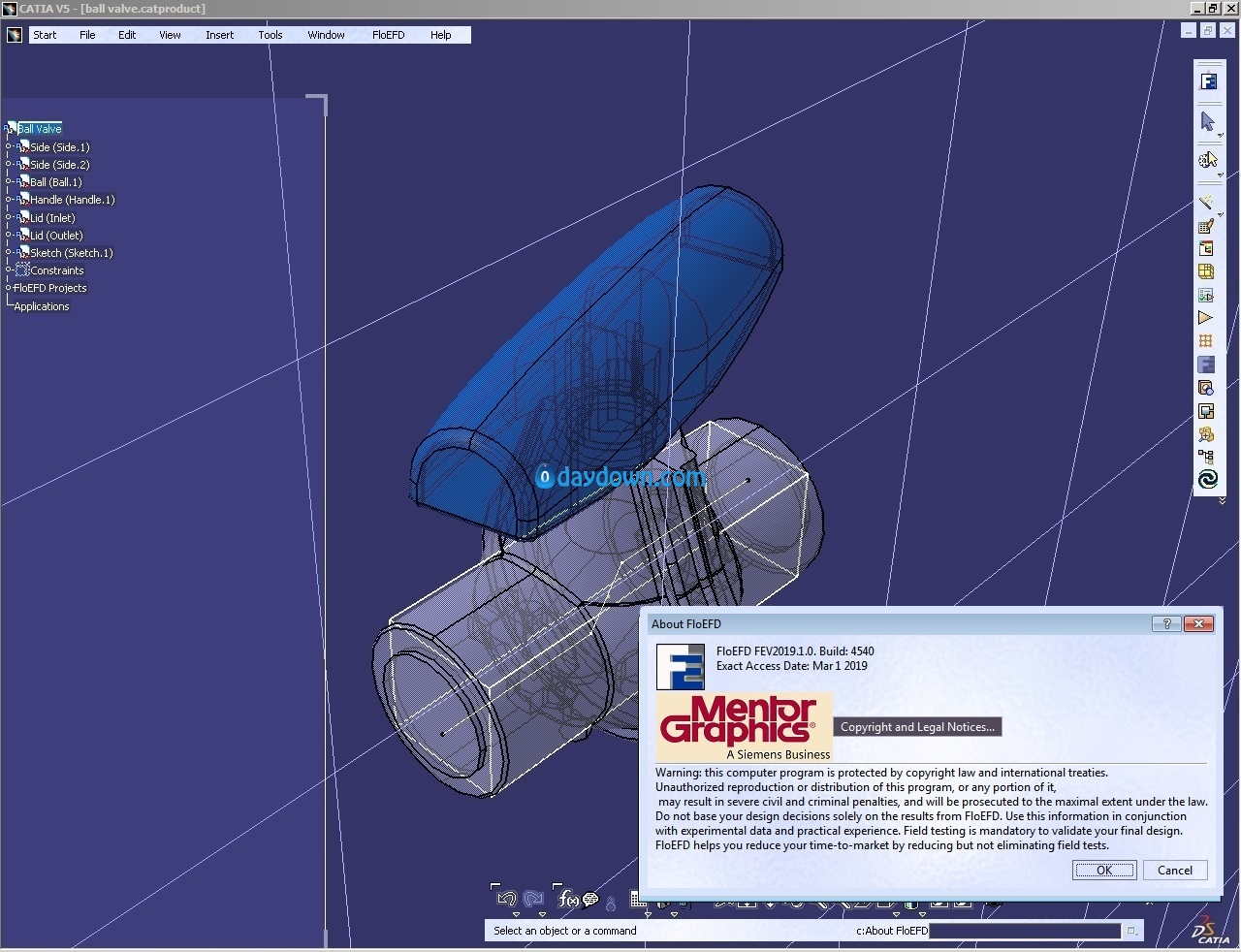Click the Redo arrow in bottom toolbar

[533, 899]
